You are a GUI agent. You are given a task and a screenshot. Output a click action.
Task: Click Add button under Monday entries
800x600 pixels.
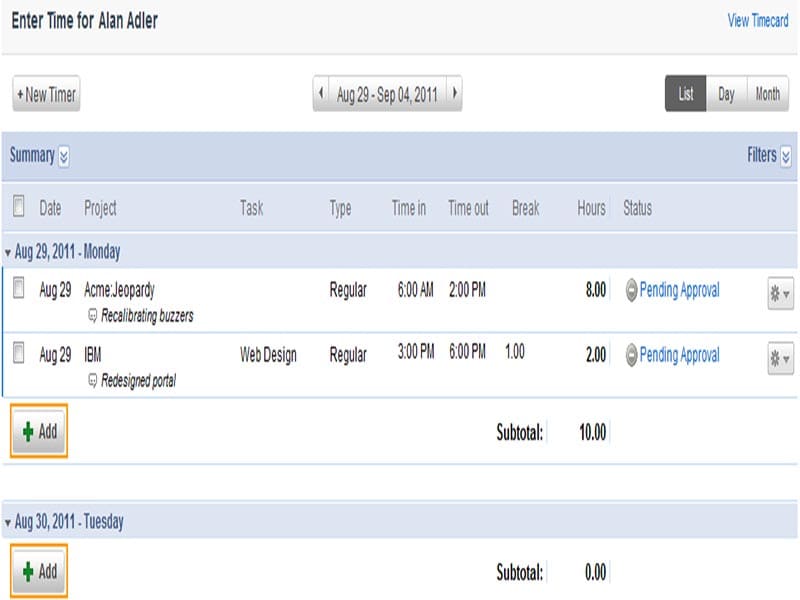point(39,432)
